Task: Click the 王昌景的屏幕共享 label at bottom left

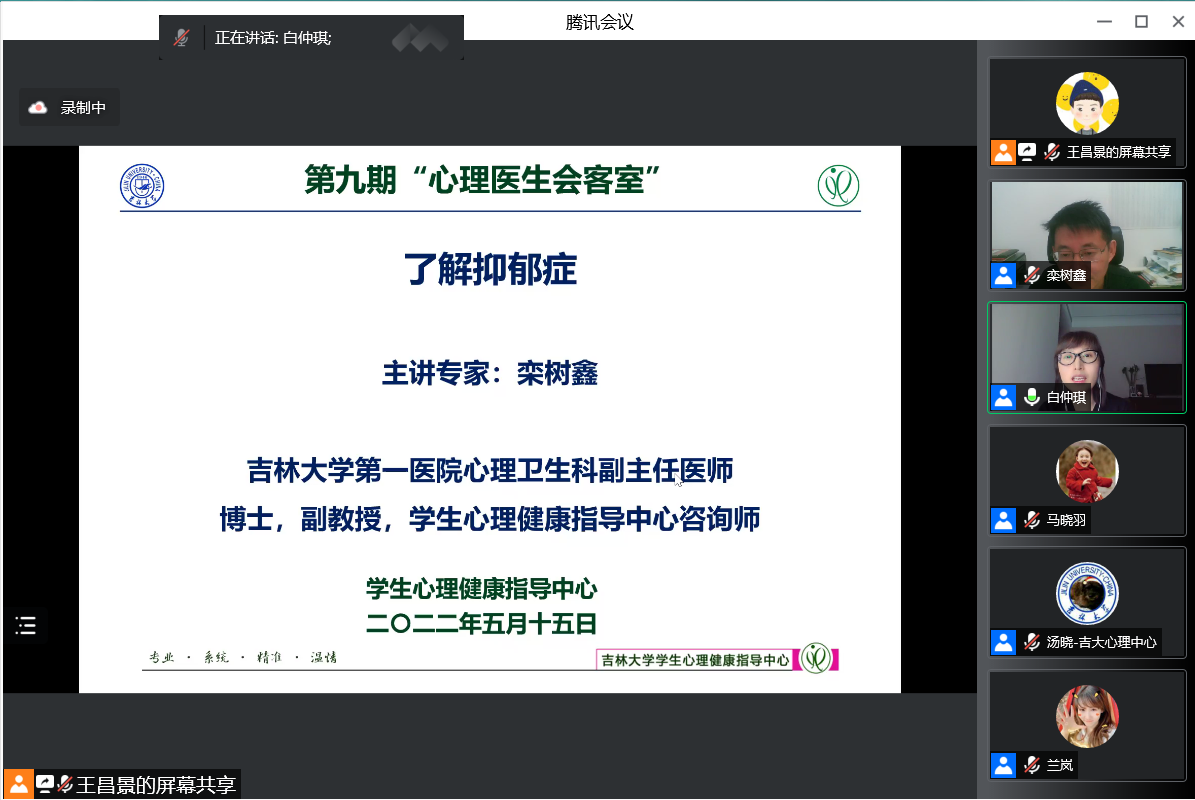Action: [x=156, y=785]
